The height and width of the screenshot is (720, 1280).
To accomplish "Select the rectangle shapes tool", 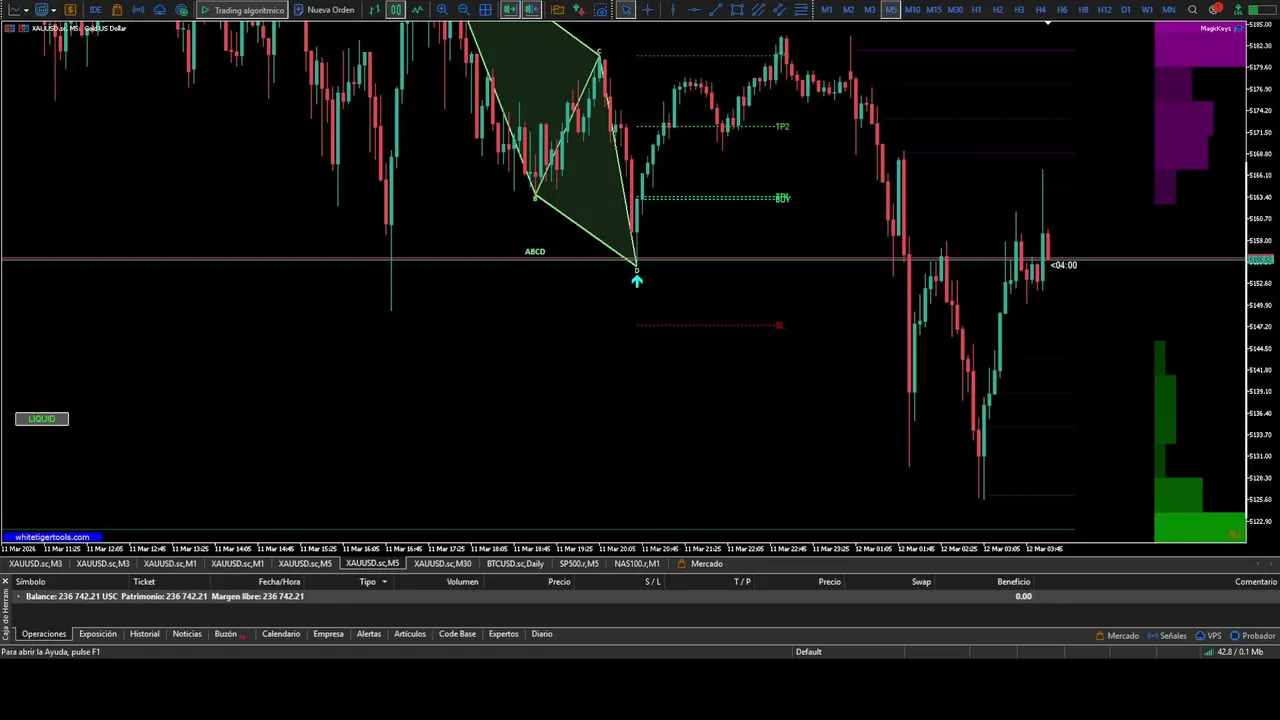I will pyautogui.click(x=737, y=10).
